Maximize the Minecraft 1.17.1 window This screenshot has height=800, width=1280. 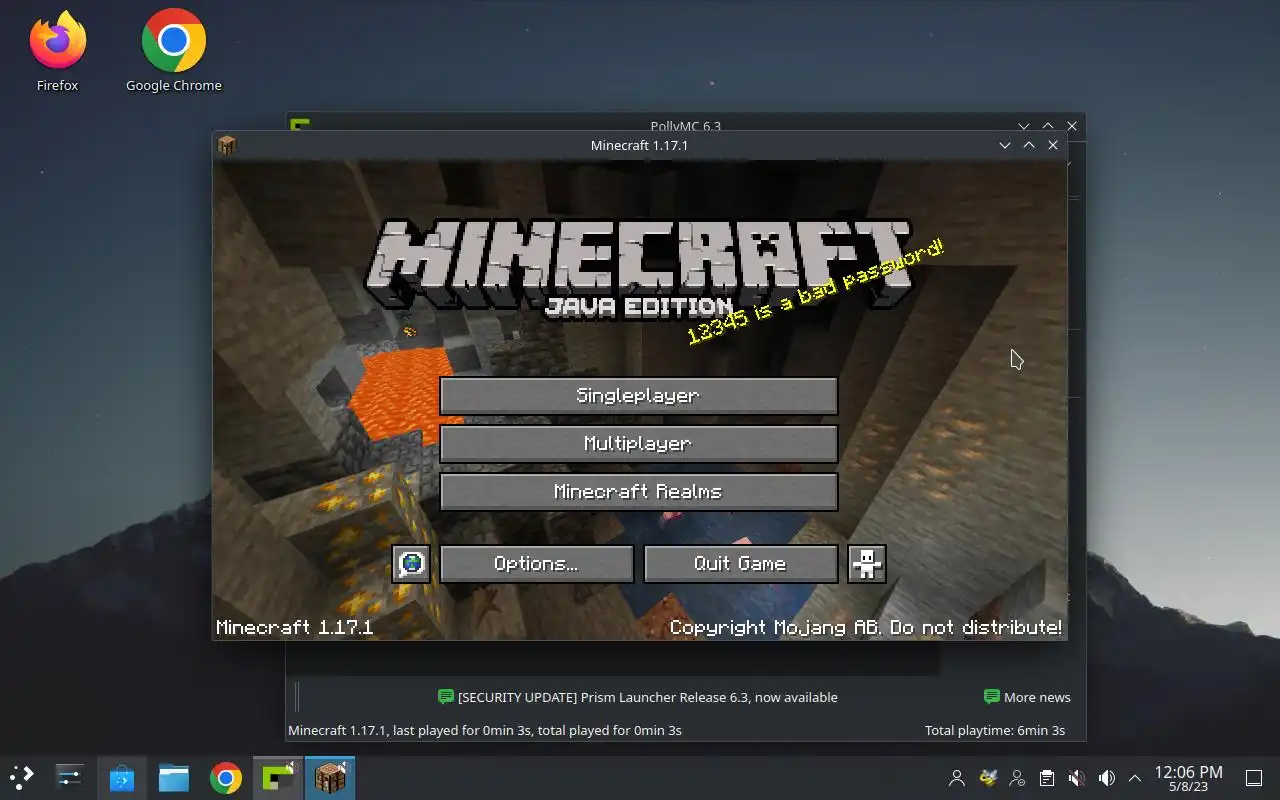click(1029, 145)
